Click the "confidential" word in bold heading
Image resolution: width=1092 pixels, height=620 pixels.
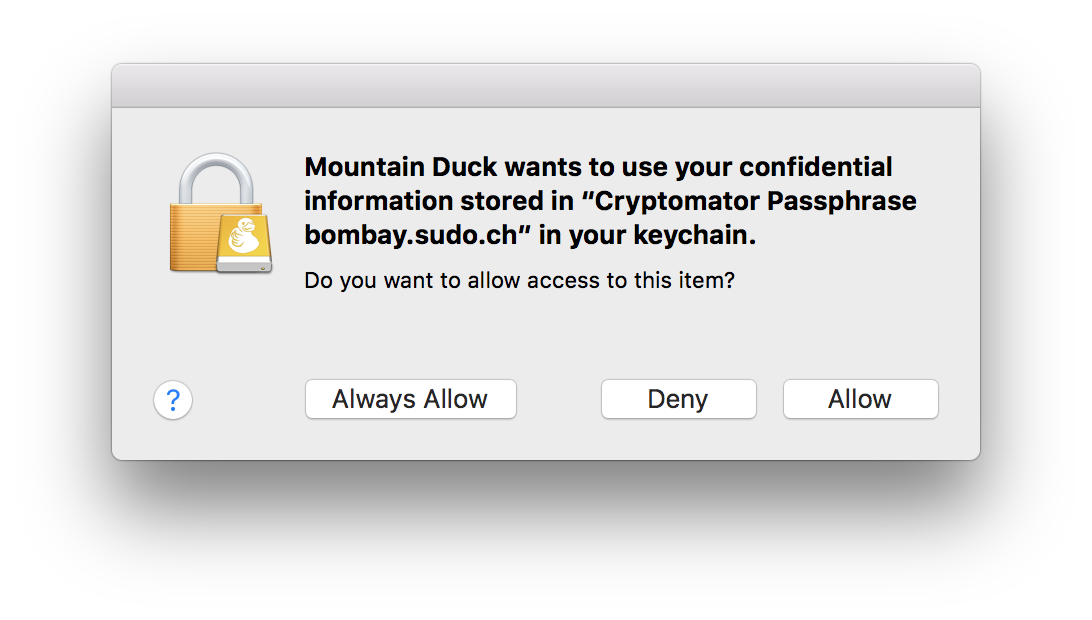coord(816,167)
